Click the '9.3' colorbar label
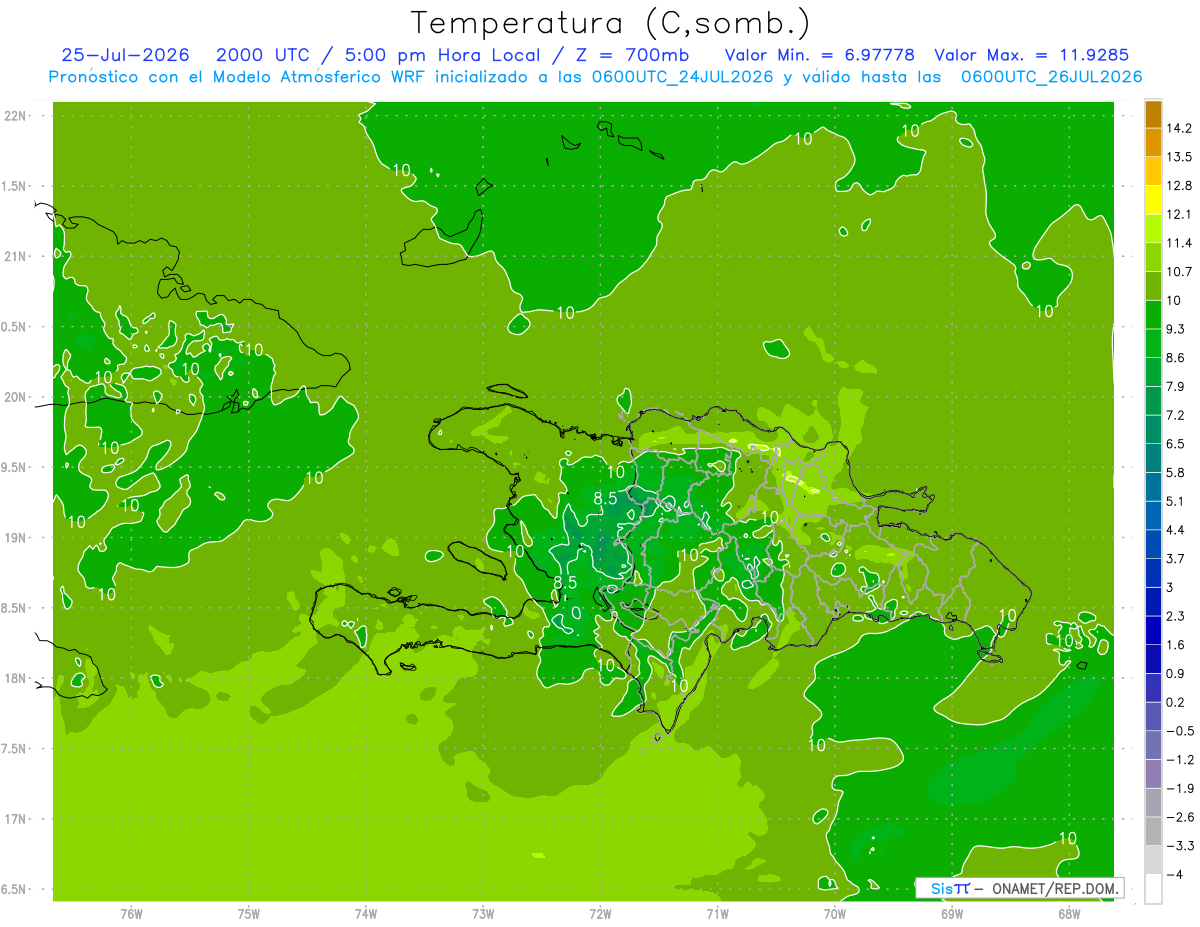1200x927 pixels. coord(1177,329)
